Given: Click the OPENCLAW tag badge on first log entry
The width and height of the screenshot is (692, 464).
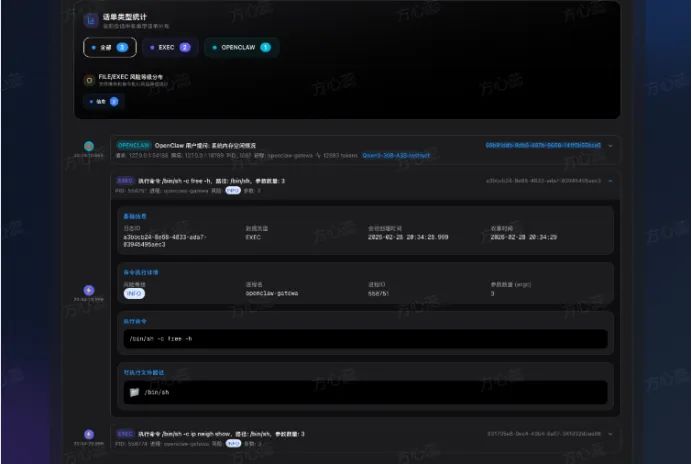Looking at the screenshot, I should click(133, 145).
